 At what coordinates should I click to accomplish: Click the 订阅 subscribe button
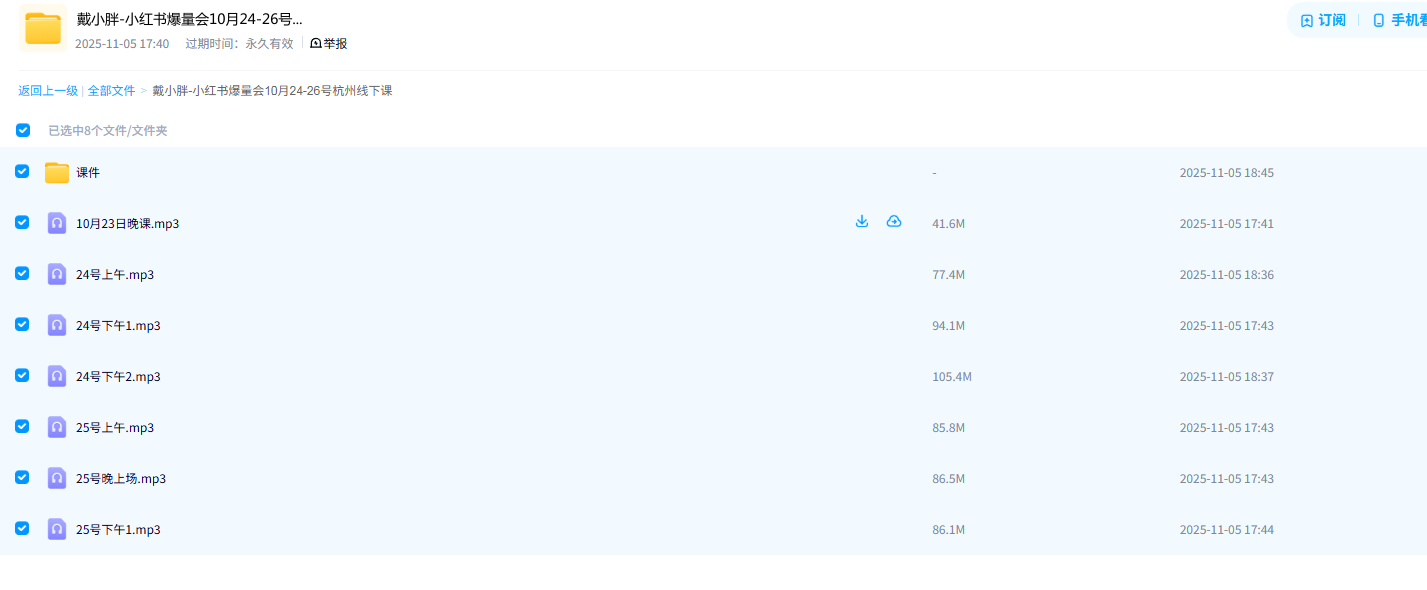point(1323,21)
